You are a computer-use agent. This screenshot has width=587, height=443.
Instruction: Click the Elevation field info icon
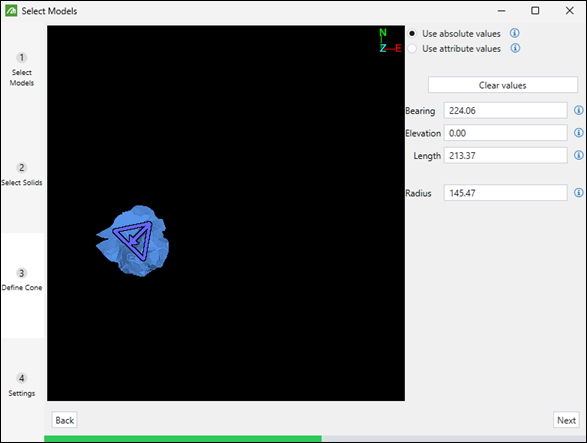tap(579, 133)
